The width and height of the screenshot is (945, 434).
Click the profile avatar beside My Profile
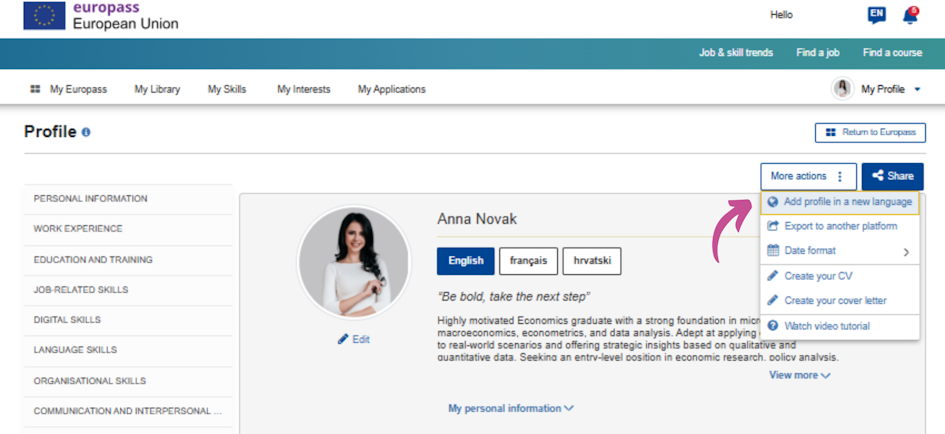click(843, 89)
